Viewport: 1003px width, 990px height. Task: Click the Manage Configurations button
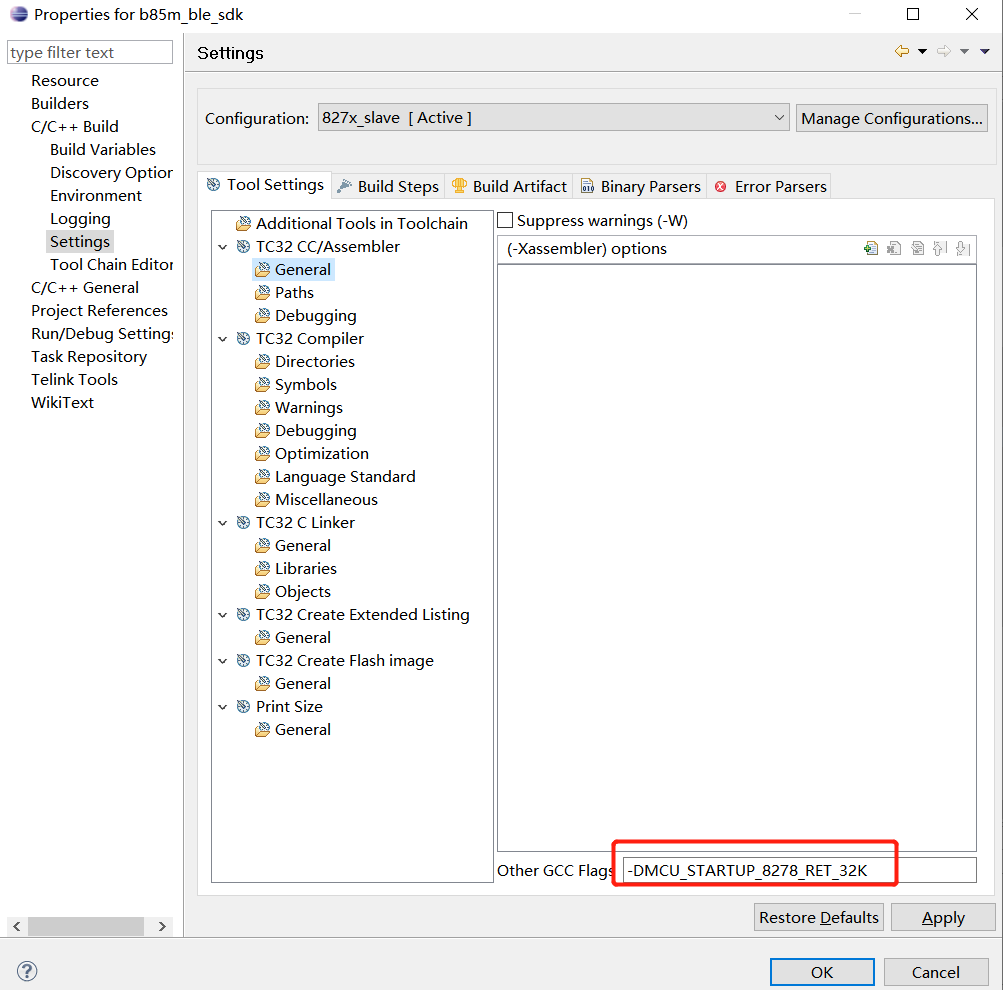[890, 118]
